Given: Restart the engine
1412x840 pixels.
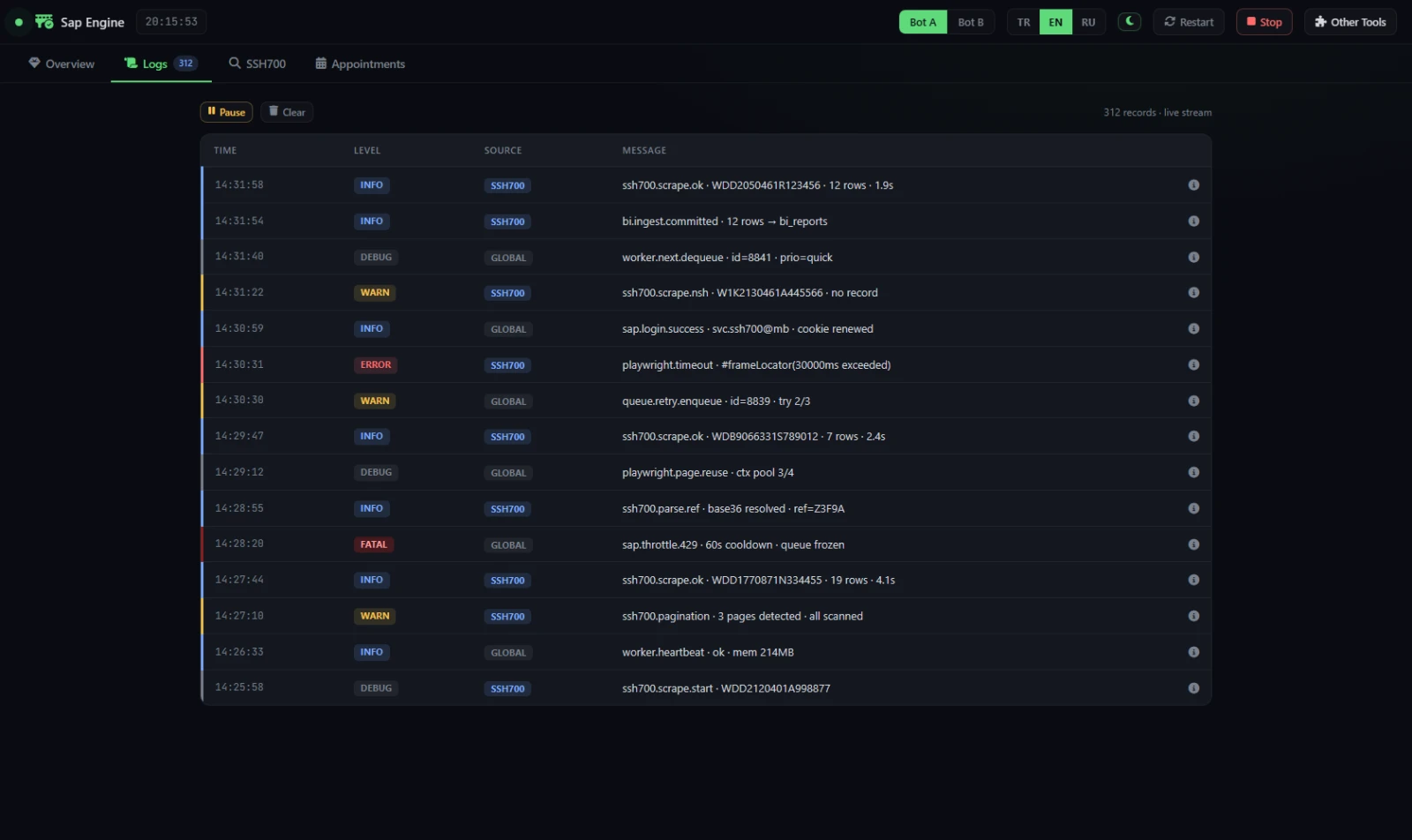Looking at the screenshot, I should pos(1189,22).
